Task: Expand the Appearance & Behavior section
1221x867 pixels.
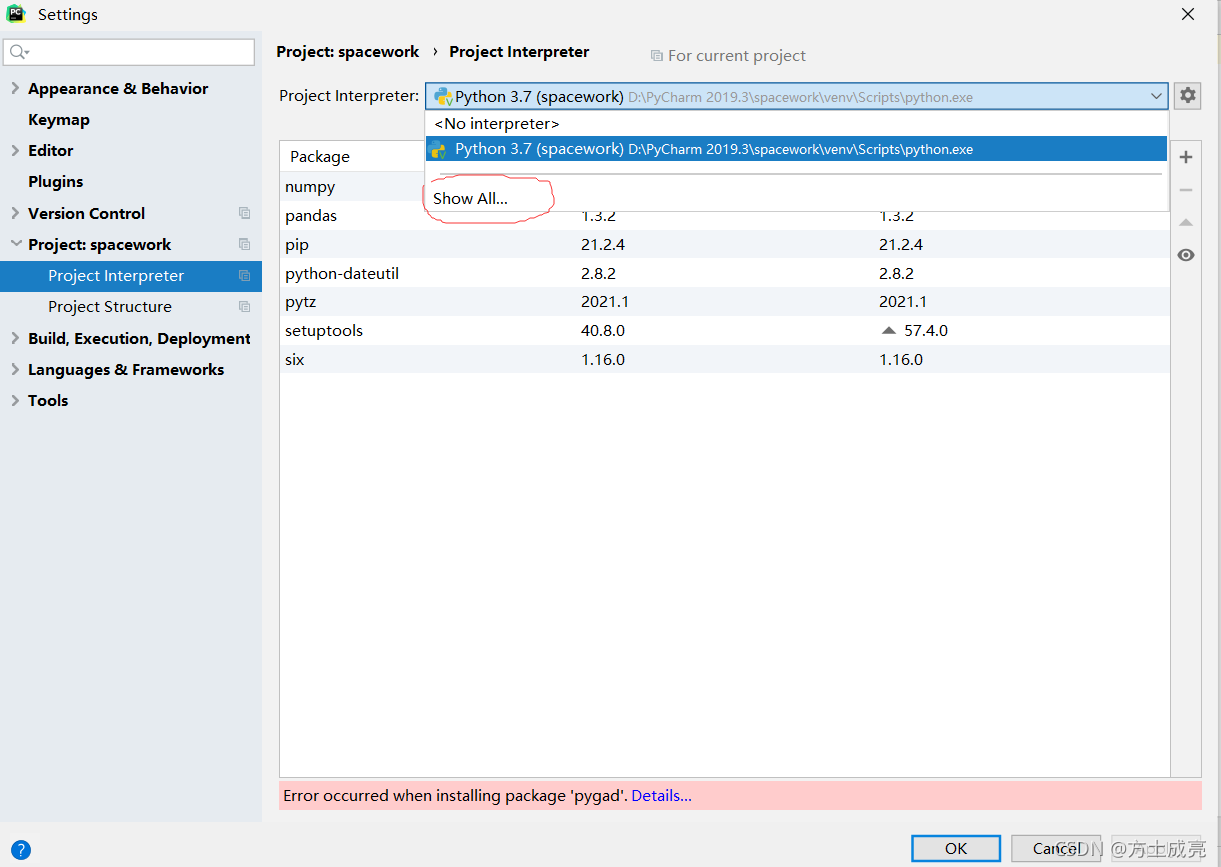Action: [15, 88]
